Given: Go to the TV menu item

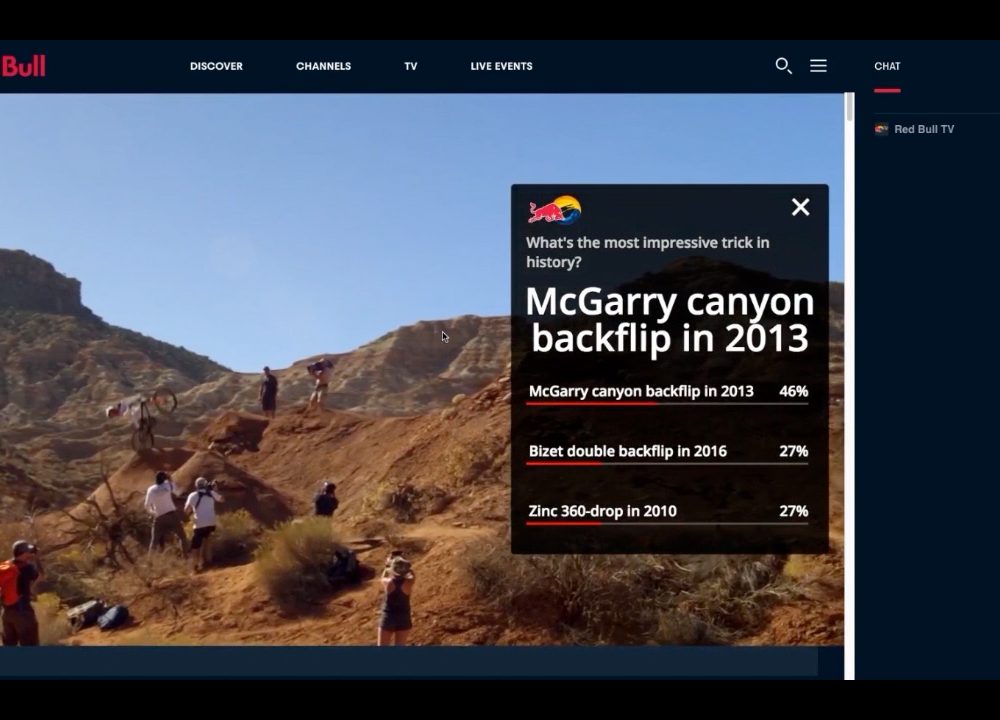Looking at the screenshot, I should tap(411, 66).
